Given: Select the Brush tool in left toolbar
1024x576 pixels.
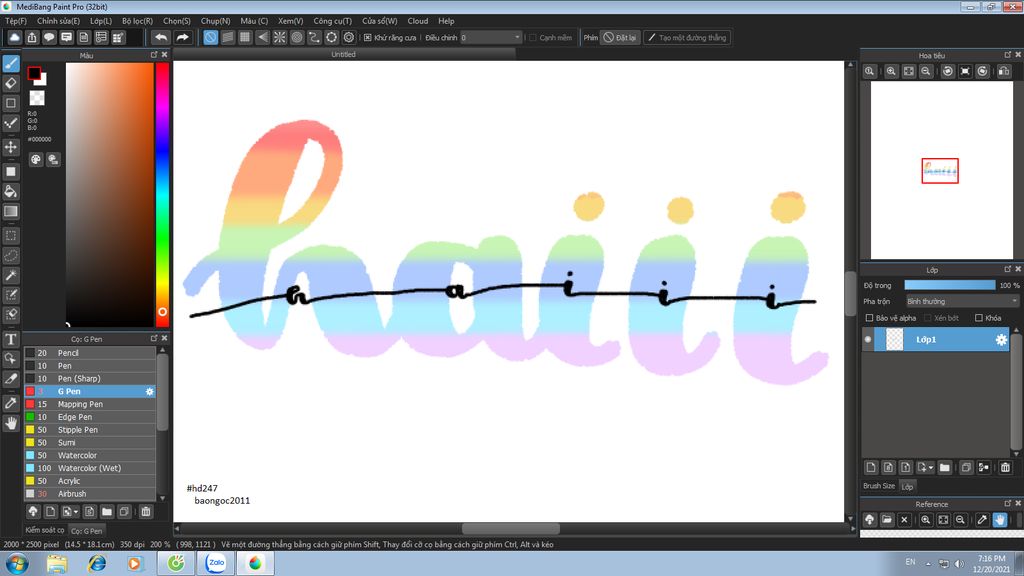Looking at the screenshot, I should pyautogui.click(x=11, y=63).
